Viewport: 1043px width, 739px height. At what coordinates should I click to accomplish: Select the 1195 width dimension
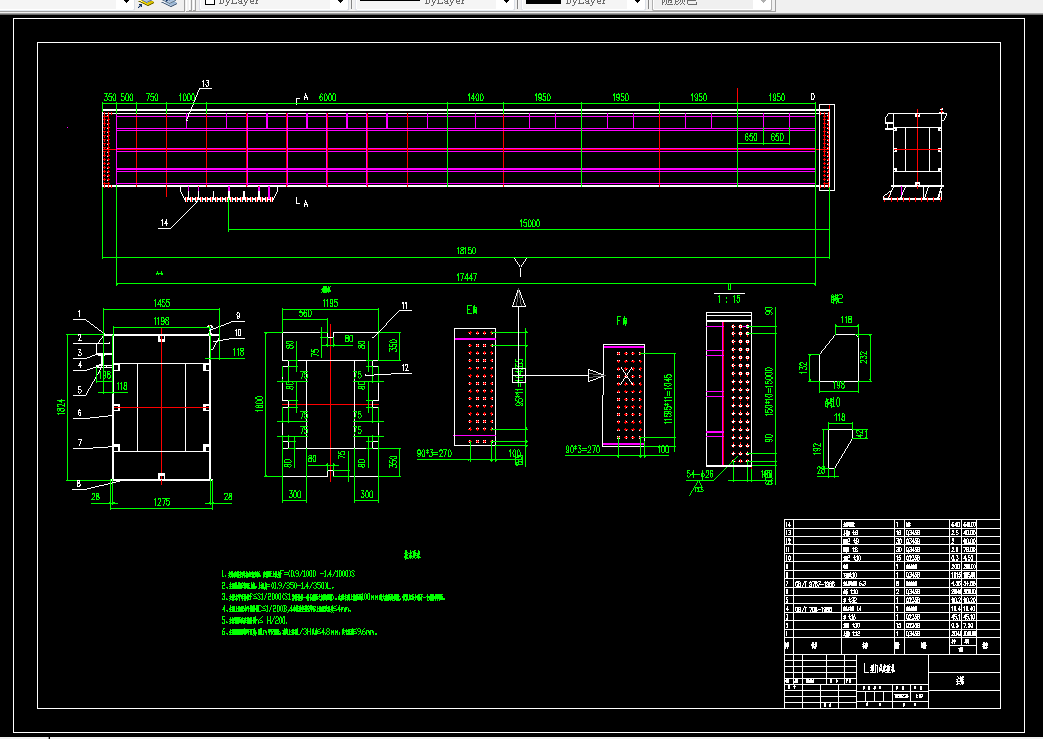pyautogui.click(x=330, y=303)
